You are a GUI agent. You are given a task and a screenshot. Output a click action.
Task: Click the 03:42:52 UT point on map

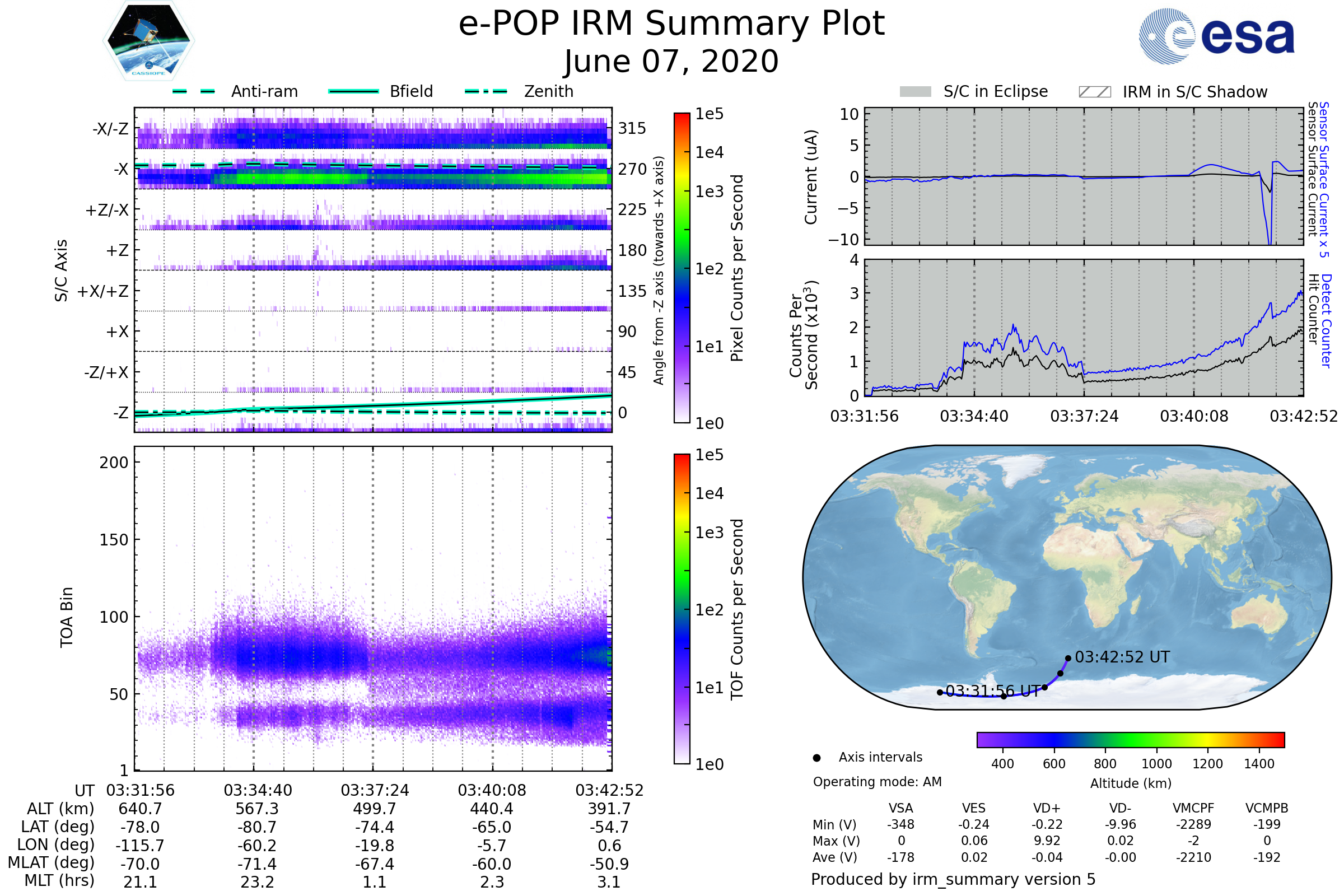coord(1068,659)
